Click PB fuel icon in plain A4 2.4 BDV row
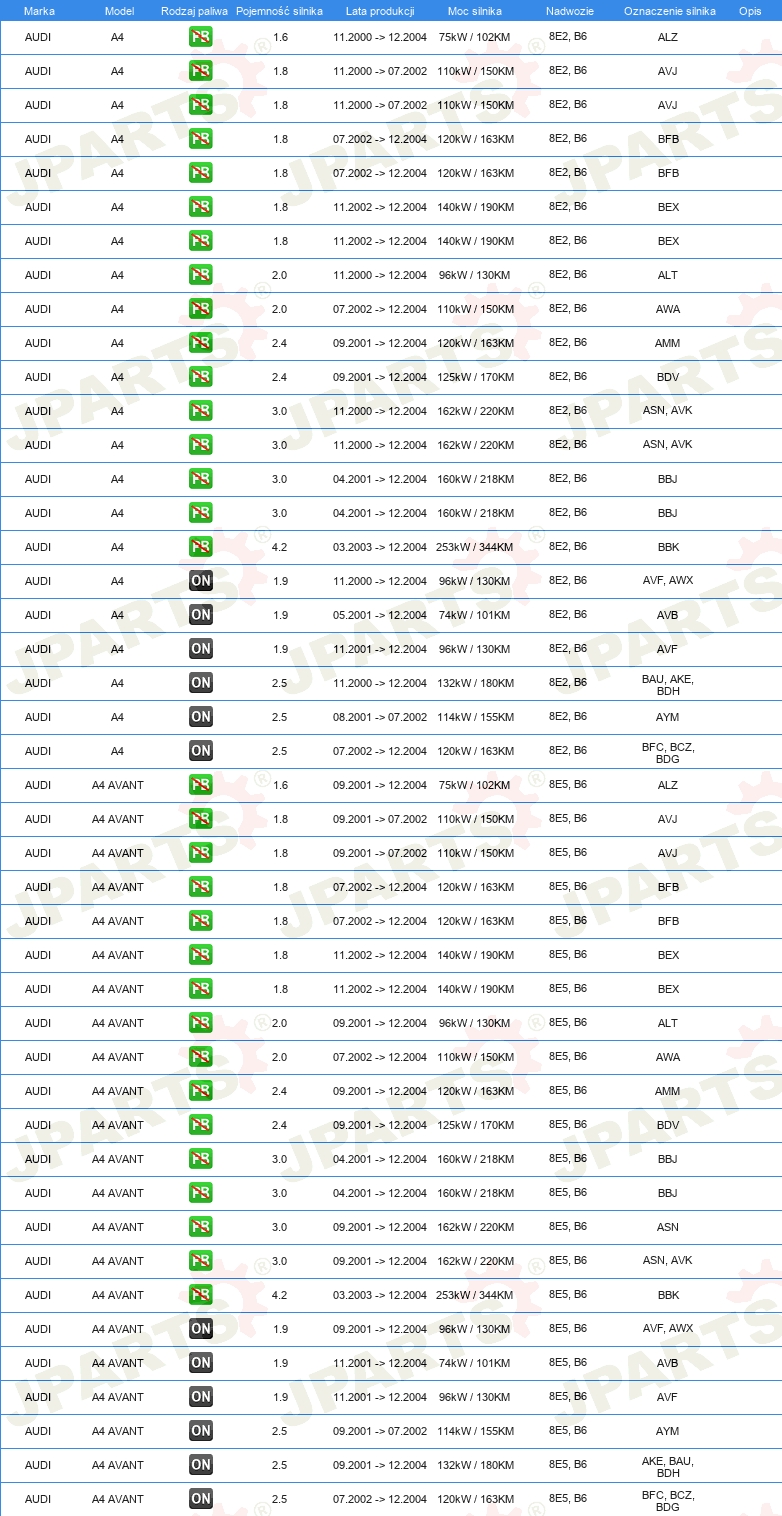Image resolution: width=782 pixels, height=1516 pixels. pyautogui.click(x=201, y=378)
